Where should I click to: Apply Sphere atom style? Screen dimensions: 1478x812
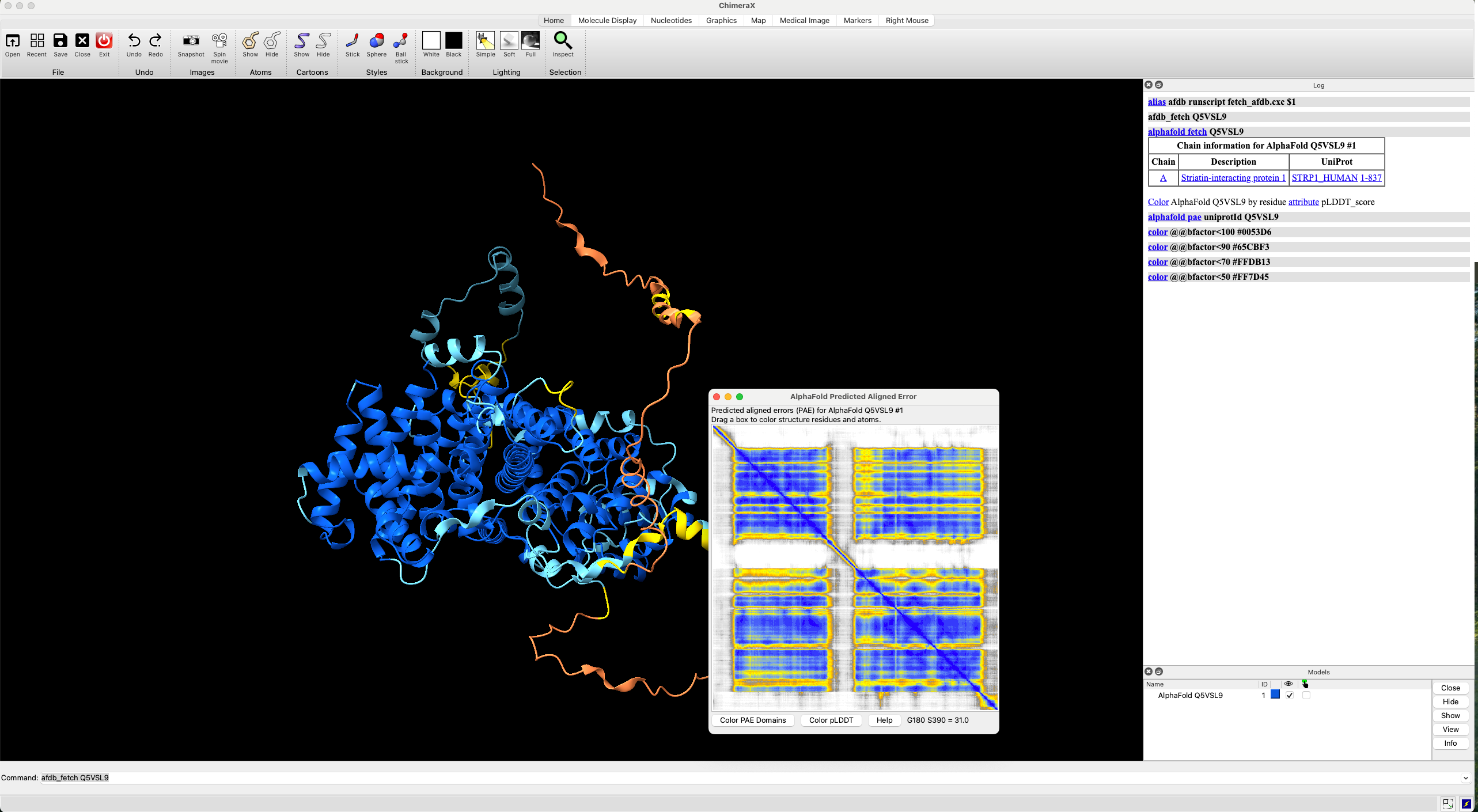(376, 41)
